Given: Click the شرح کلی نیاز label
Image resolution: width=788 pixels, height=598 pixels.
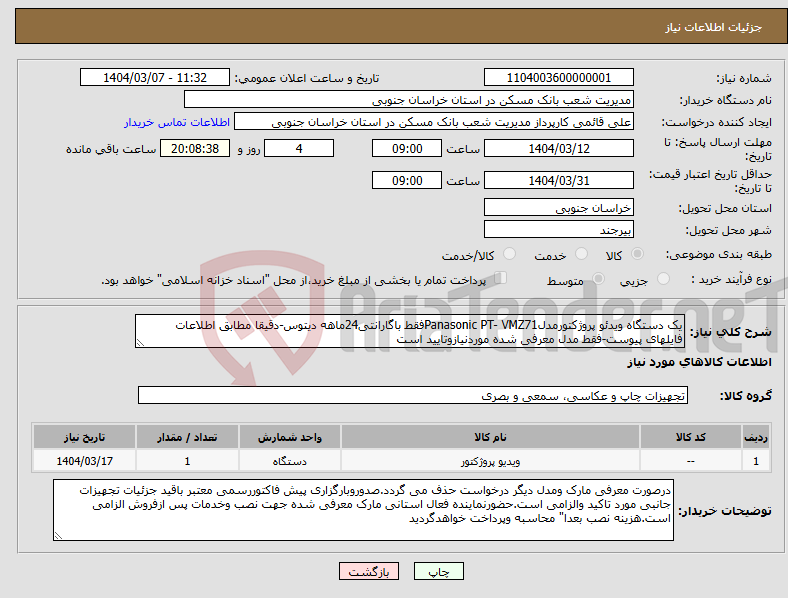Looking at the screenshot, I should point(730,332).
